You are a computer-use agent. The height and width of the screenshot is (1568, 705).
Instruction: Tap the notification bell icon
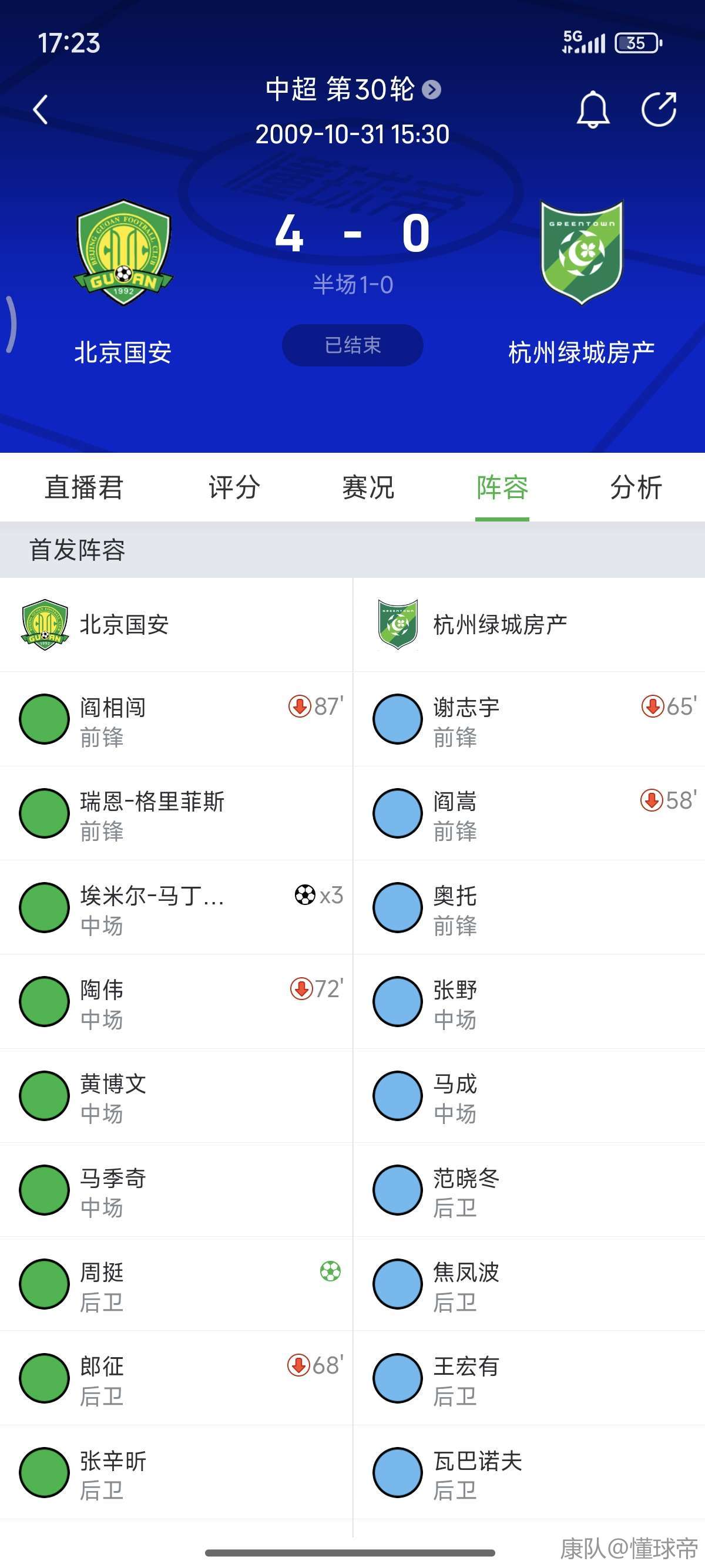tap(592, 110)
